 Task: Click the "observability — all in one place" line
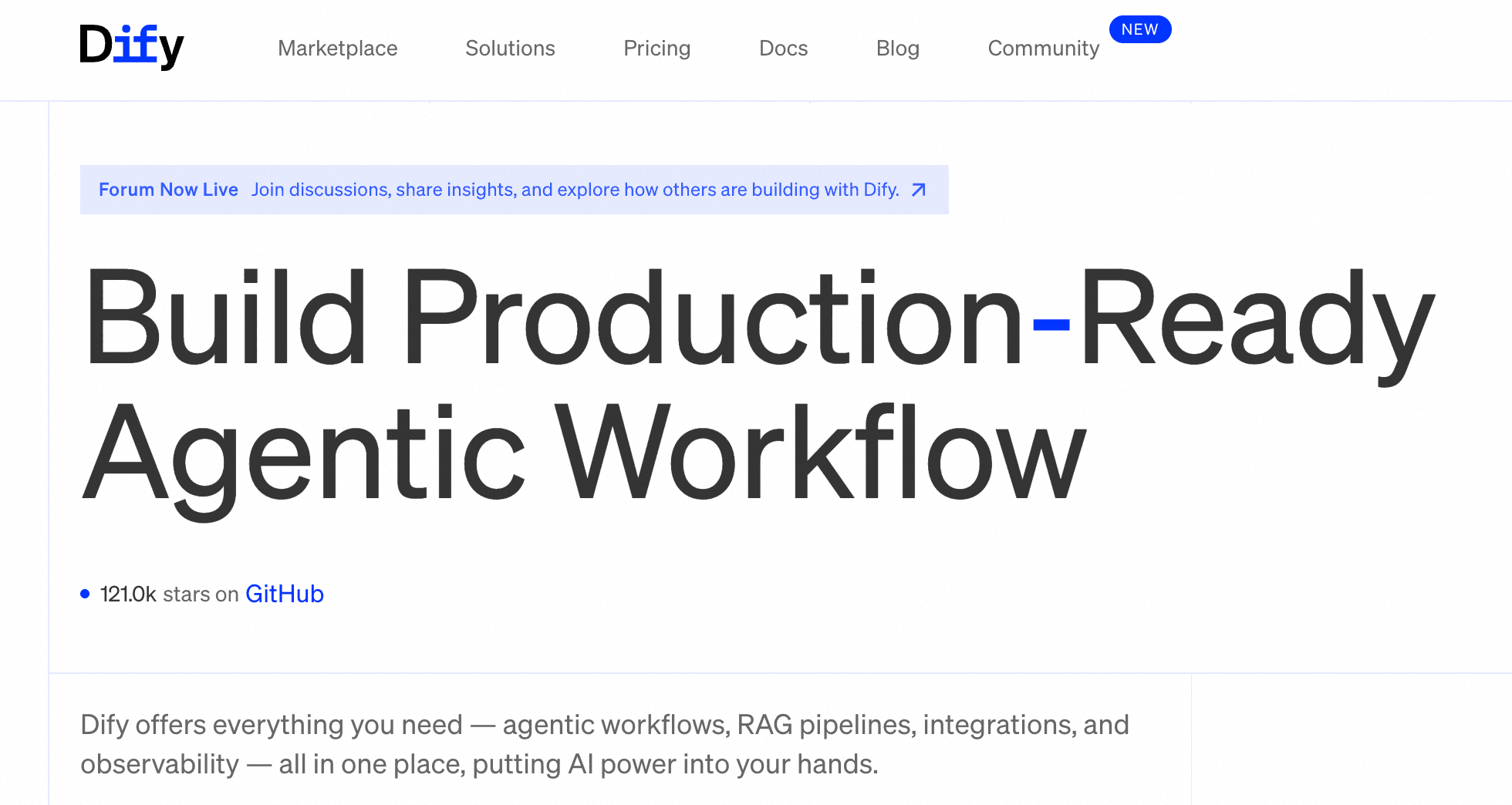[479, 764]
